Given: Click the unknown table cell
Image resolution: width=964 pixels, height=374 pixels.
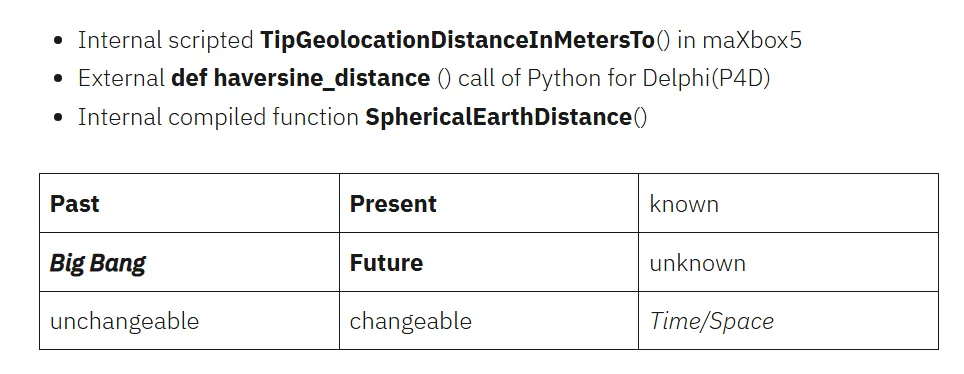Looking at the screenshot, I should (788, 263).
